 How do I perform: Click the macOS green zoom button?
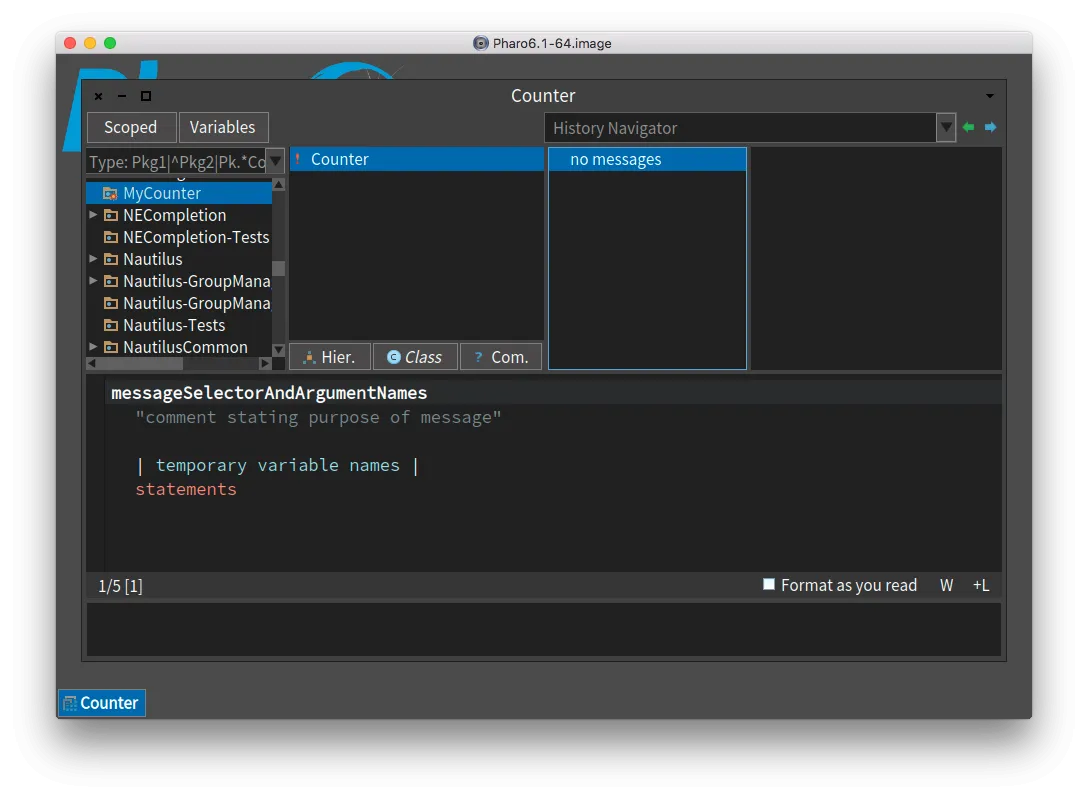point(110,43)
